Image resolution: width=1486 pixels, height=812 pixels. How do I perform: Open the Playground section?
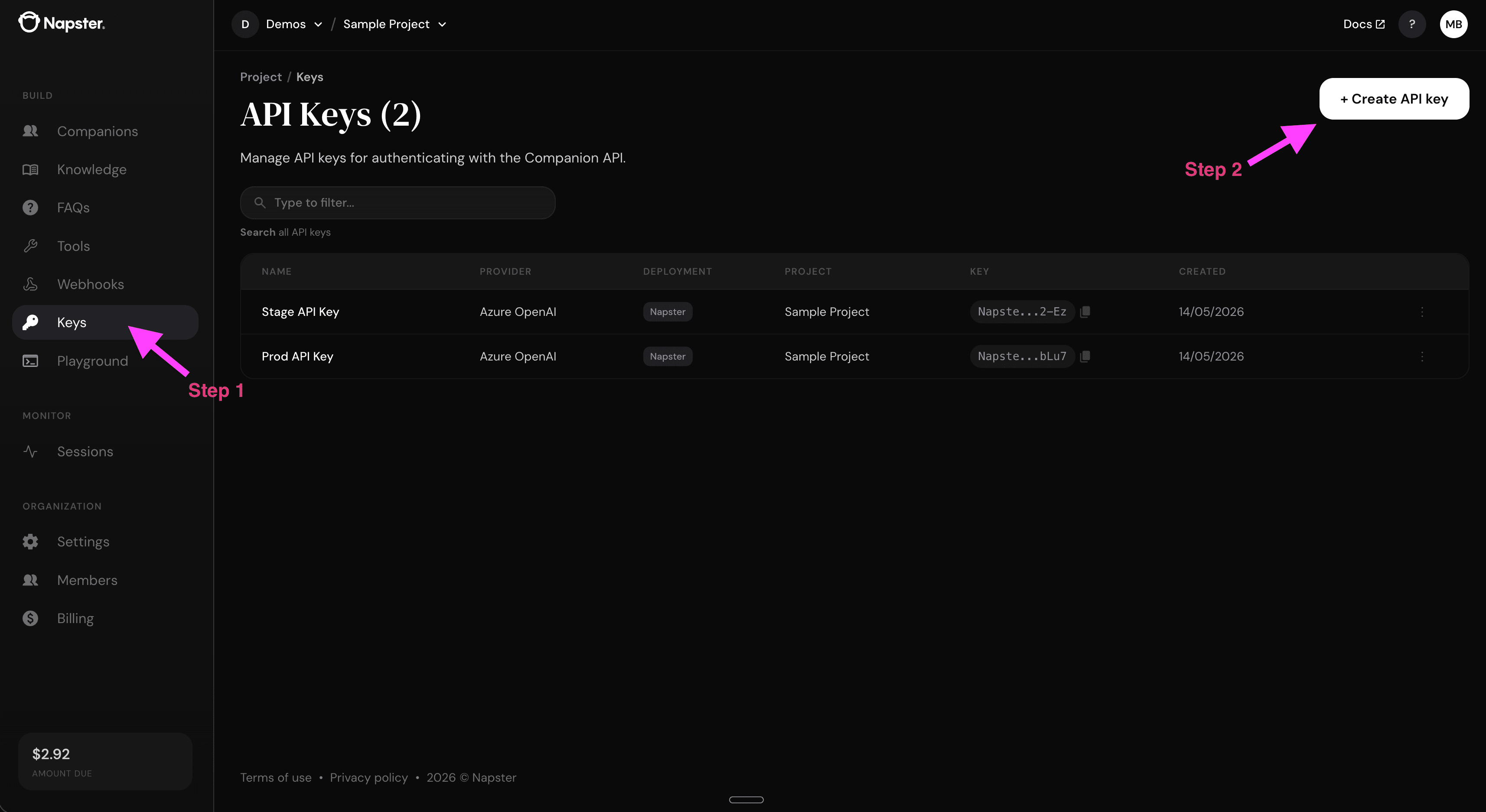point(92,361)
